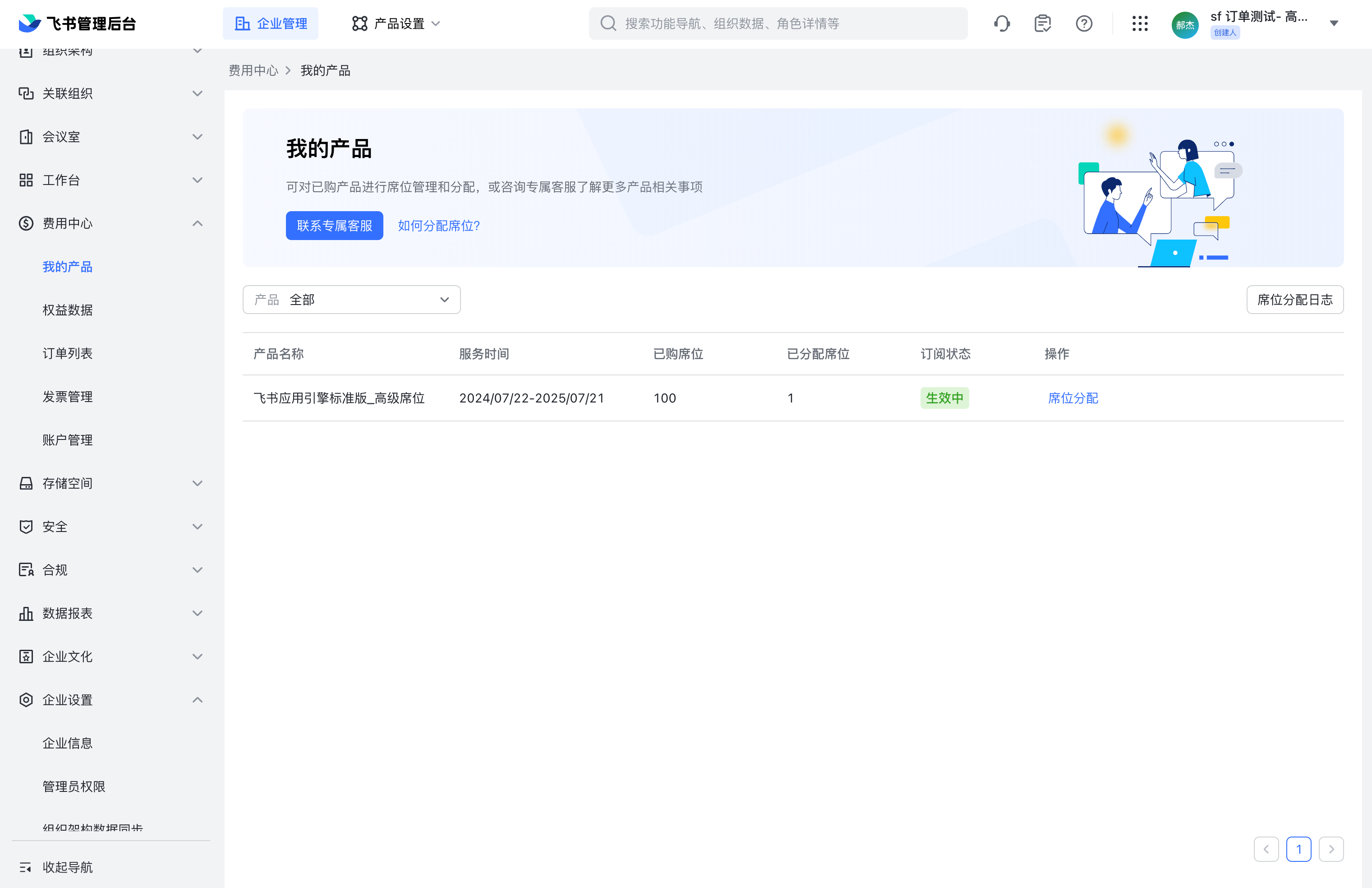This screenshot has height=888, width=1372.
Task: Open 订单列表 in the sidebar
Action: (x=67, y=353)
